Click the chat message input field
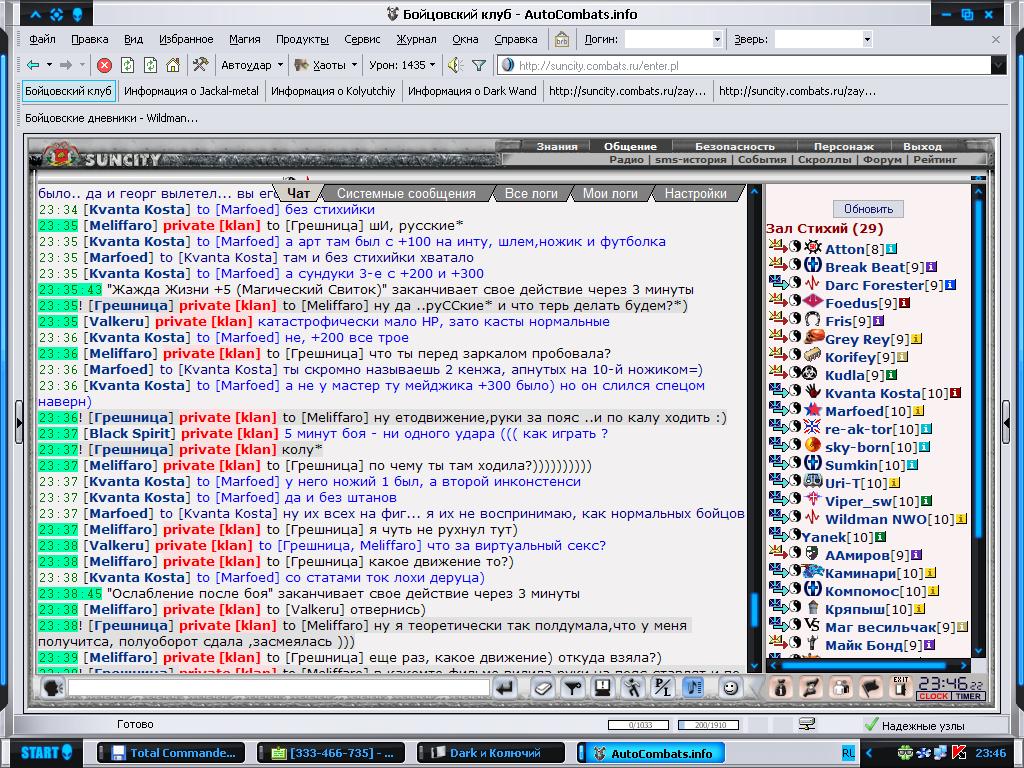Viewport: 1024px width, 768px height. (x=279, y=688)
